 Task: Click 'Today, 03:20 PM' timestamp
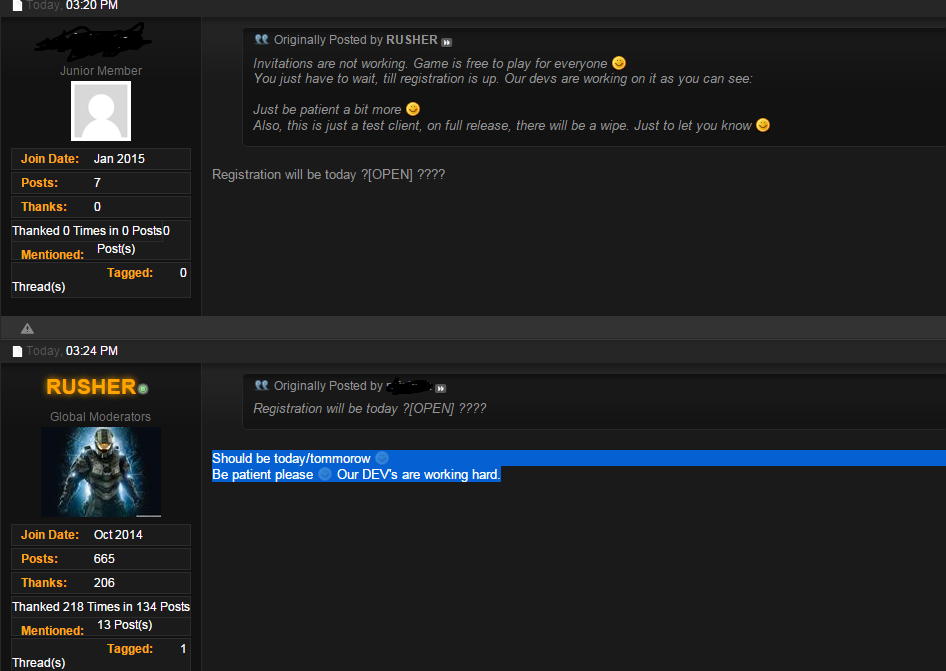coord(72,5)
